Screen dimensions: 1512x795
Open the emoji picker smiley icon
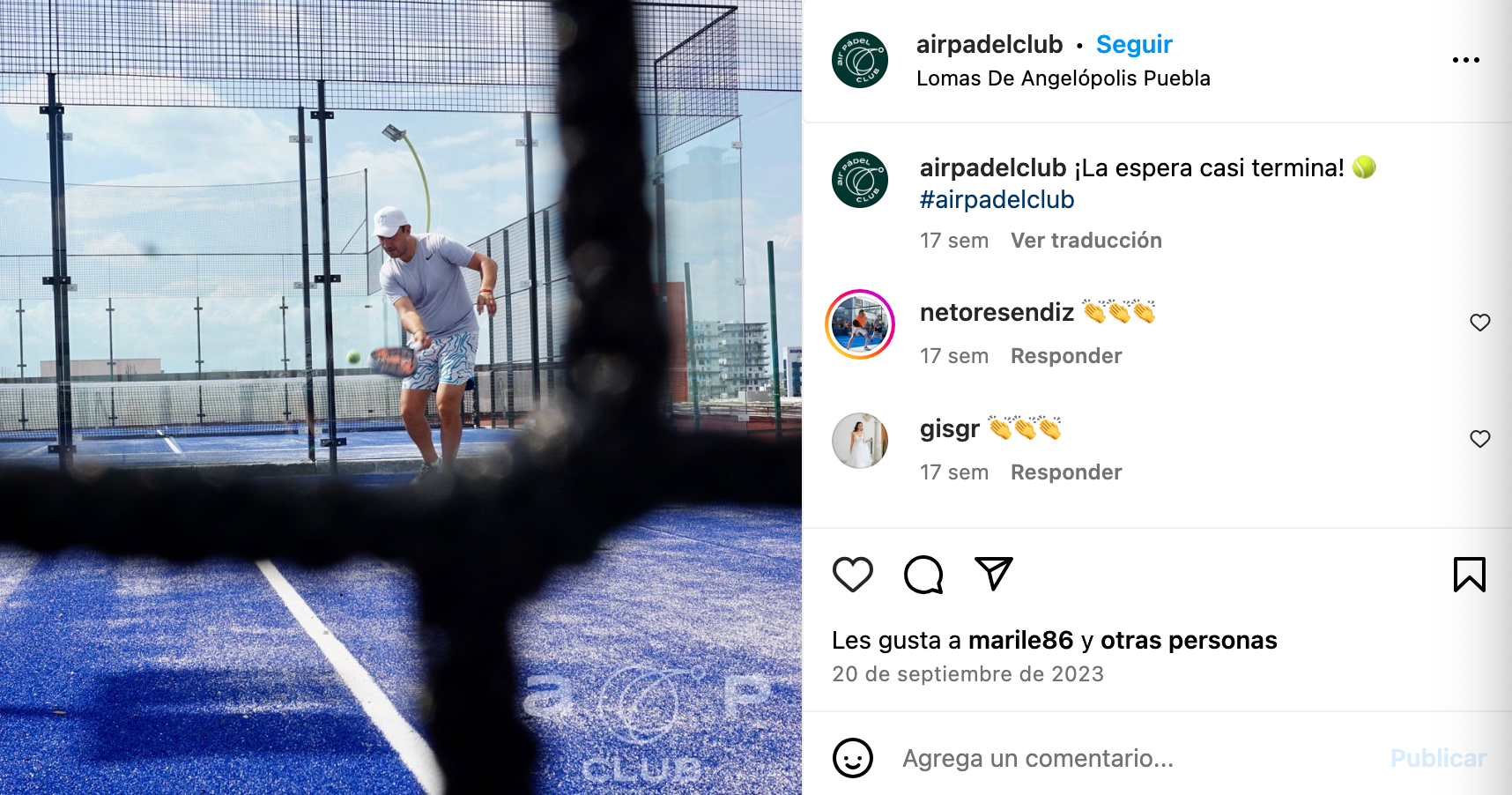pyautogui.click(x=852, y=758)
